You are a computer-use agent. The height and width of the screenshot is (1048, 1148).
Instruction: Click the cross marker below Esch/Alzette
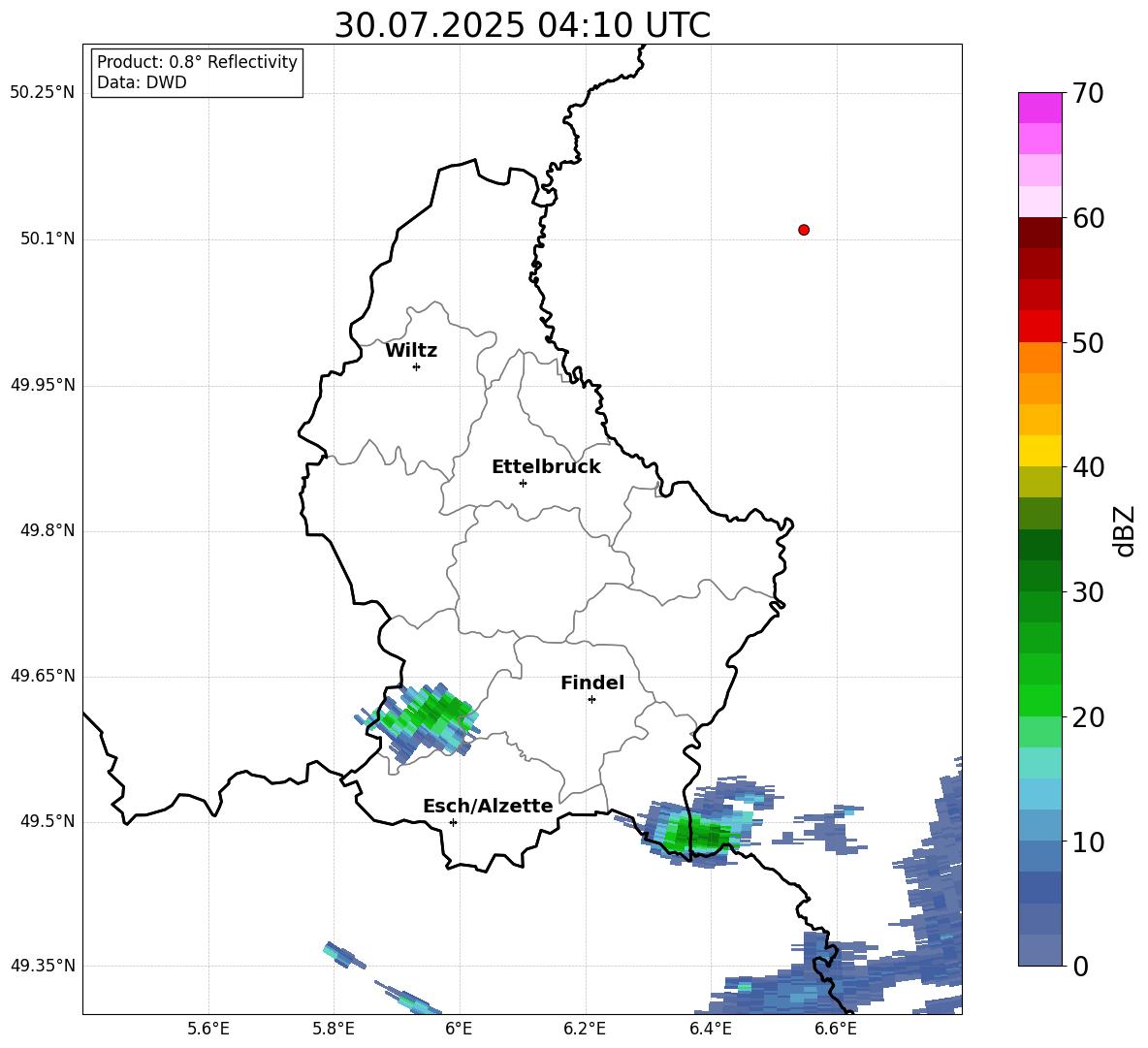(453, 822)
